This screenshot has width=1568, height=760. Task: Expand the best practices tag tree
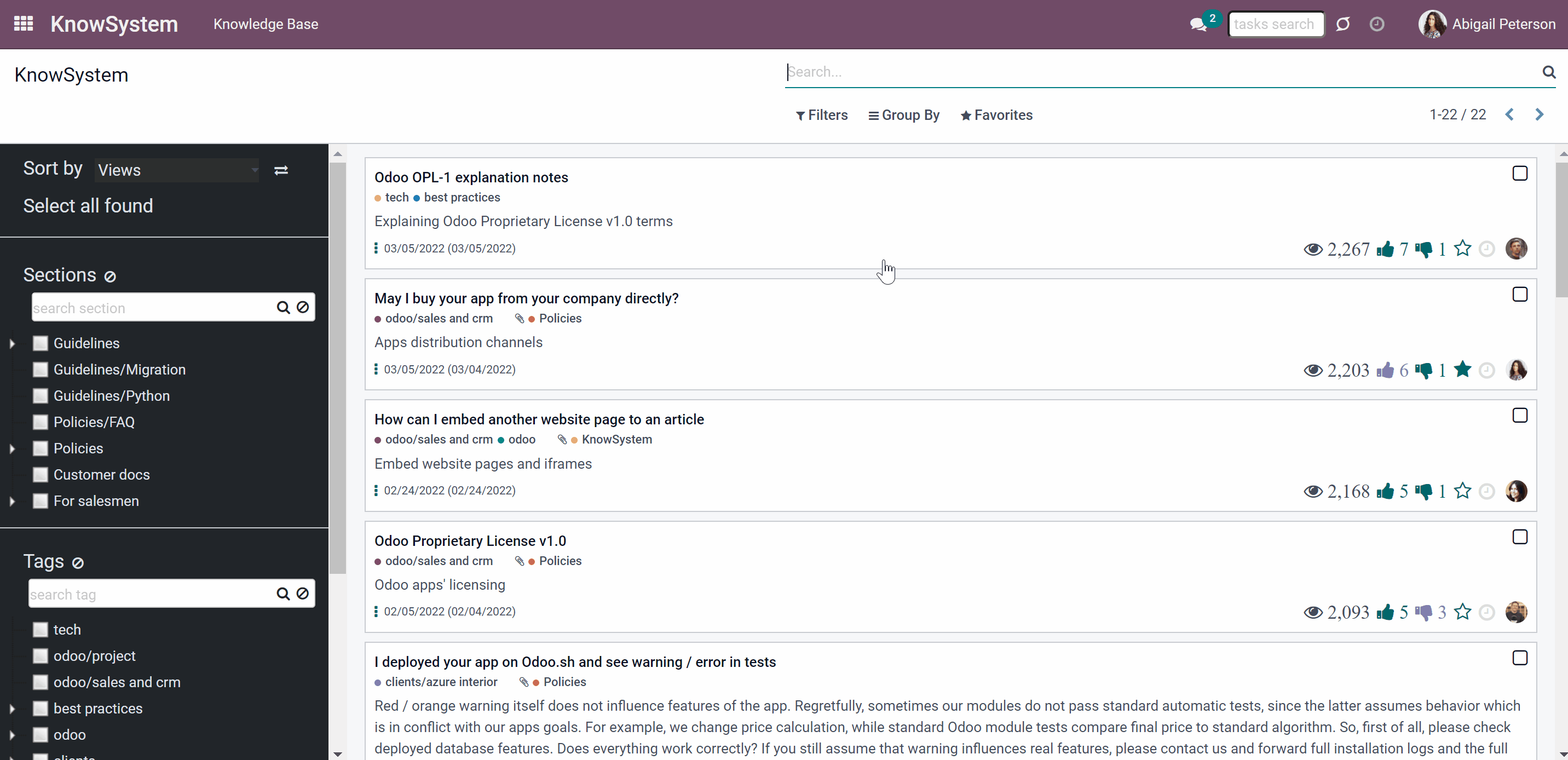[12, 709]
